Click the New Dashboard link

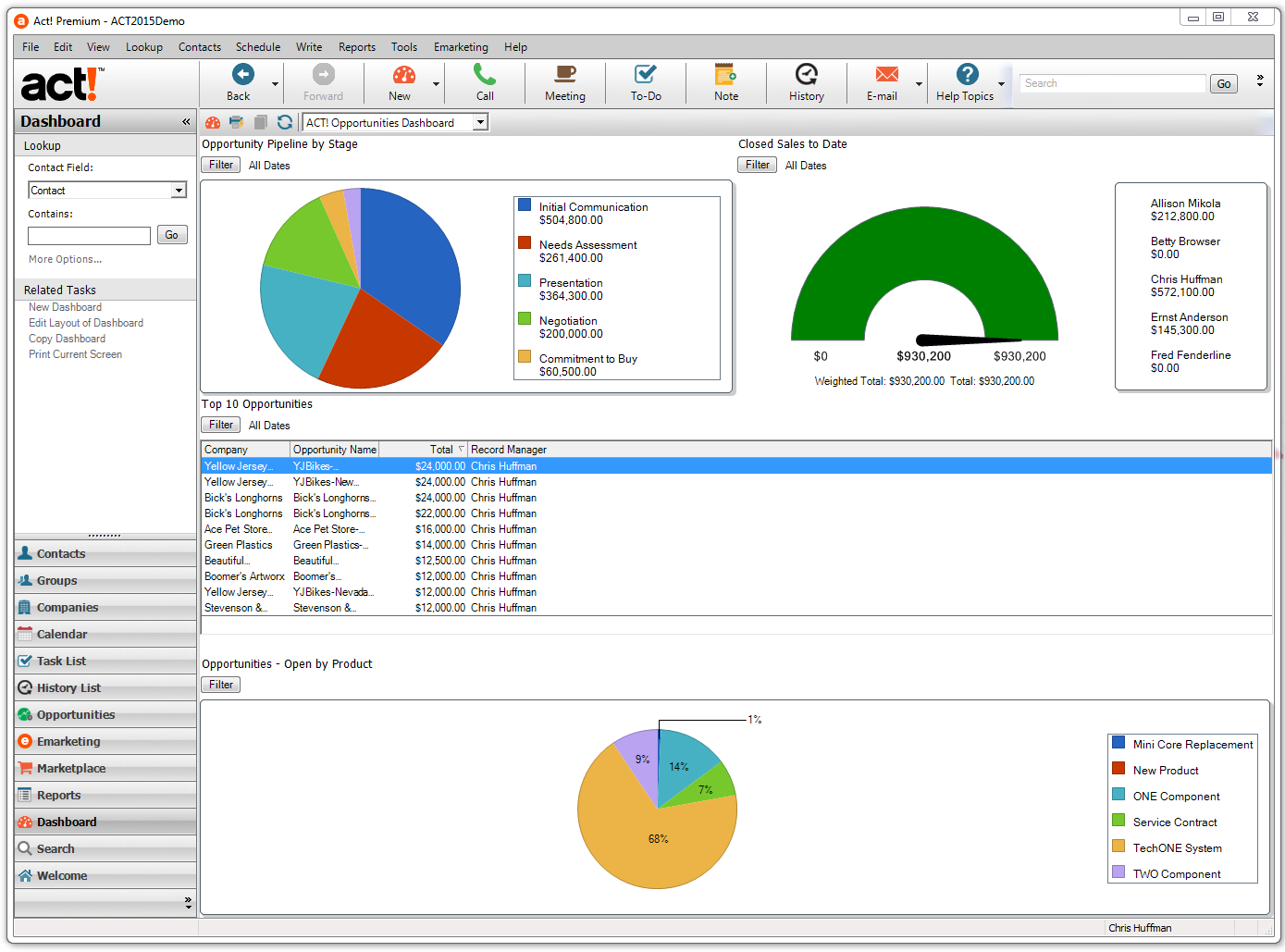pos(66,307)
